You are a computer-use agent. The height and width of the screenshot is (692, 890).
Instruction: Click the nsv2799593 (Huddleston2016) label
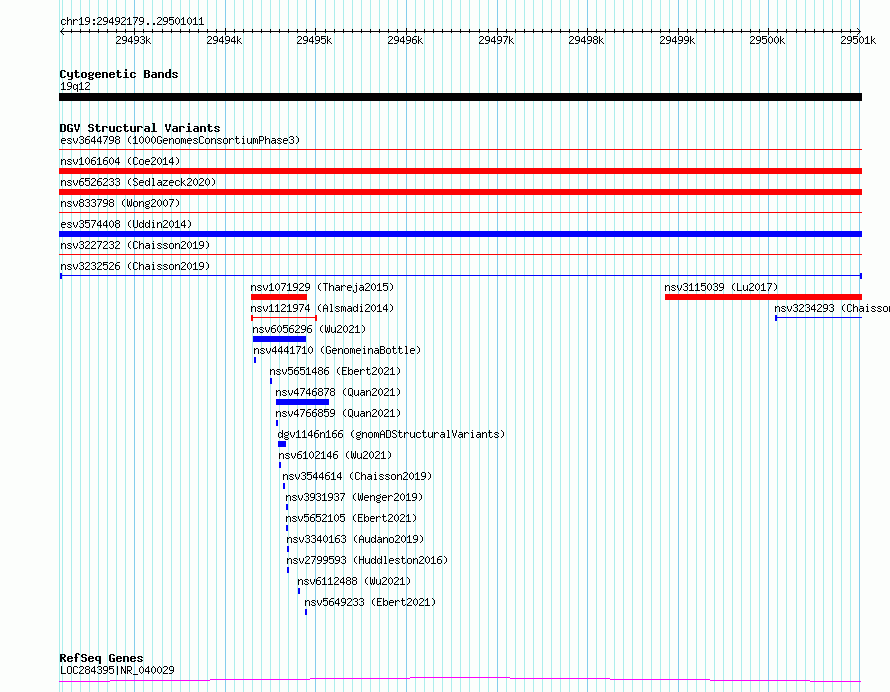coord(367,560)
